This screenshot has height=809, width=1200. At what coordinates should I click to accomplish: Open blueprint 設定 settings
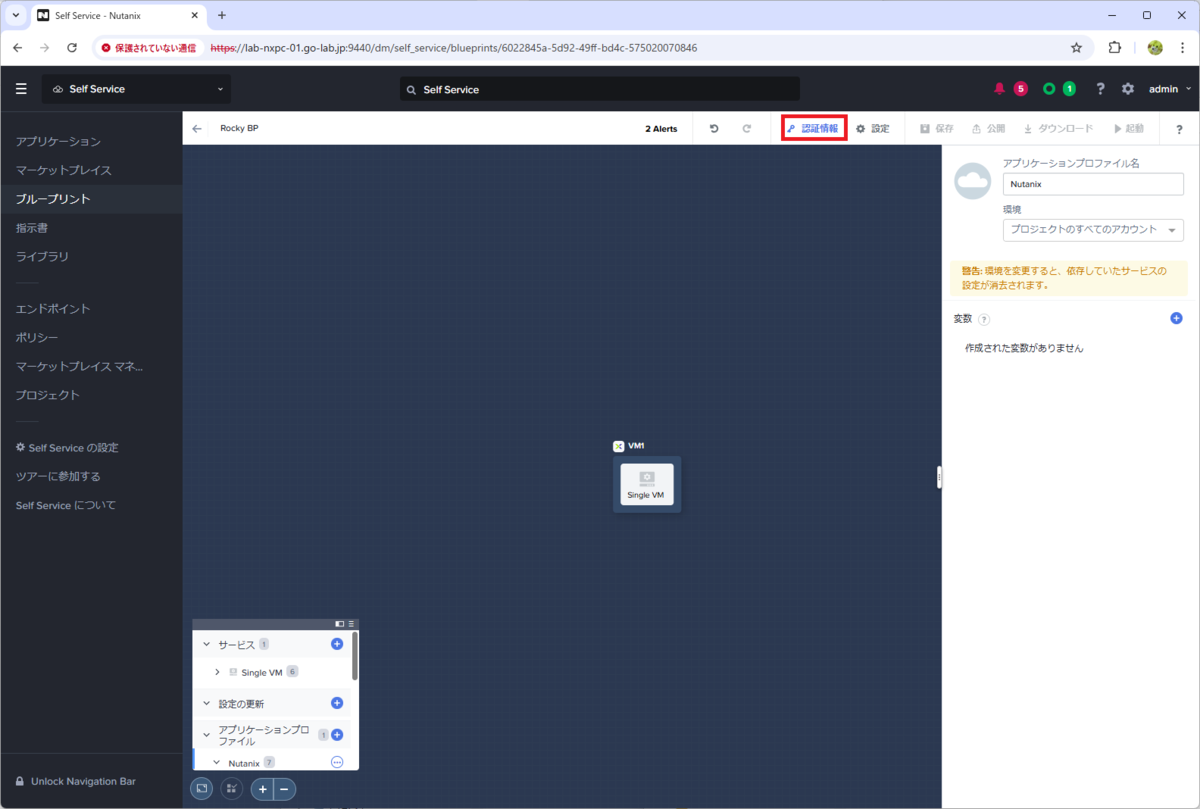[x=872, y=129]
